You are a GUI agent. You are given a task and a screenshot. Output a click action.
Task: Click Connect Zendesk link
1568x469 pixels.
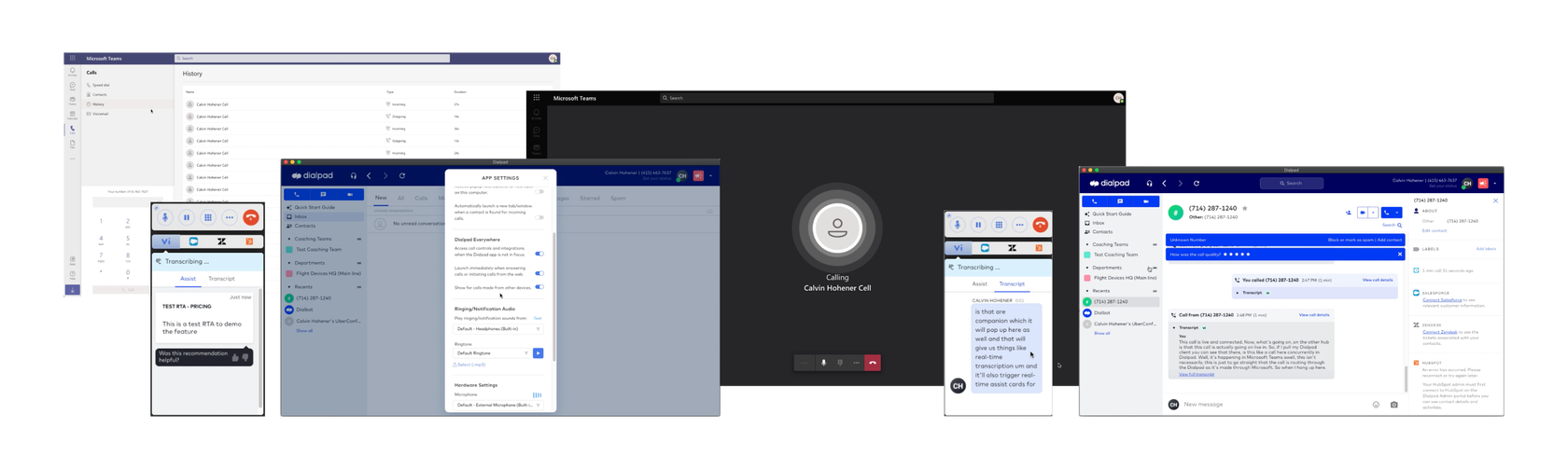[1439, 332]
